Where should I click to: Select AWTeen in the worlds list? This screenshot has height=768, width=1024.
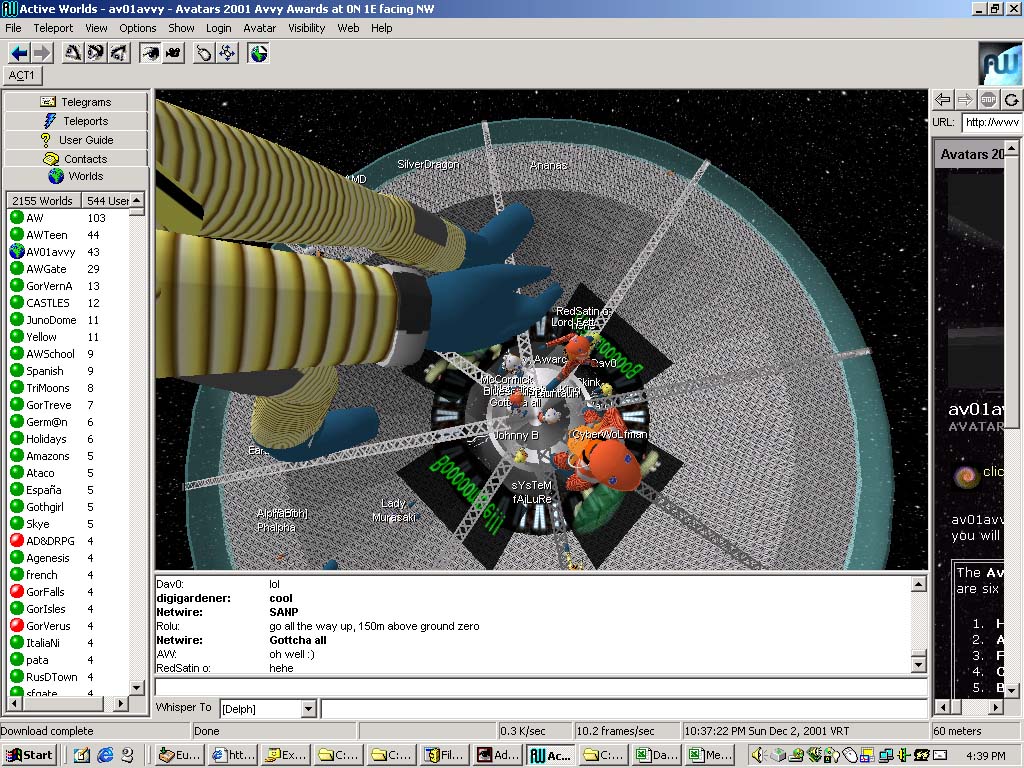[47, 235]
